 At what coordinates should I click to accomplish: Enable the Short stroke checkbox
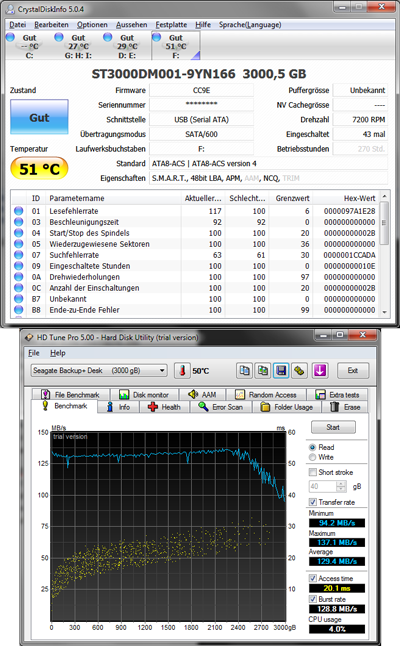pos(313,472)
